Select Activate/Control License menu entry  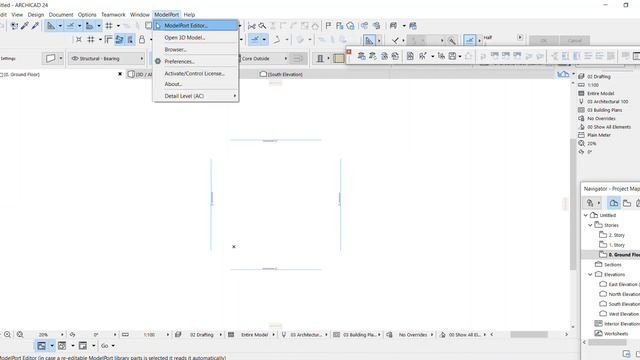tap(196, 73)
